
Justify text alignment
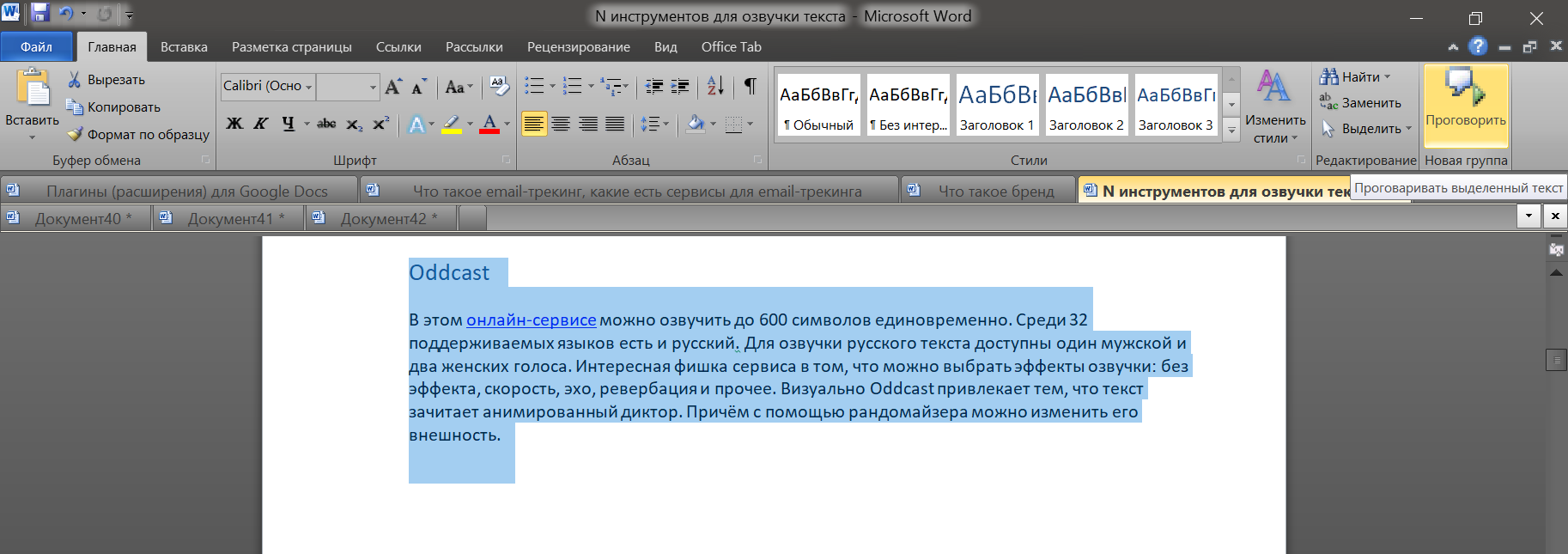click(x=615, y=125)
